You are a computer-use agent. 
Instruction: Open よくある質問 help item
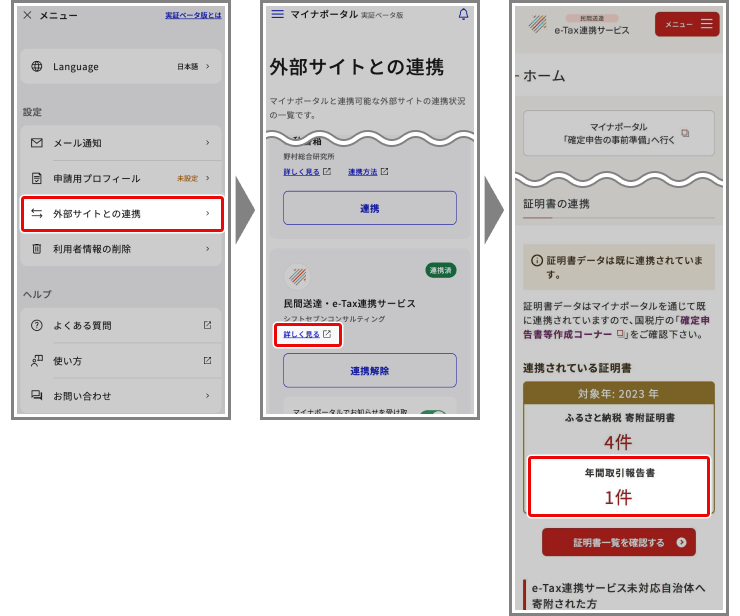121,325
